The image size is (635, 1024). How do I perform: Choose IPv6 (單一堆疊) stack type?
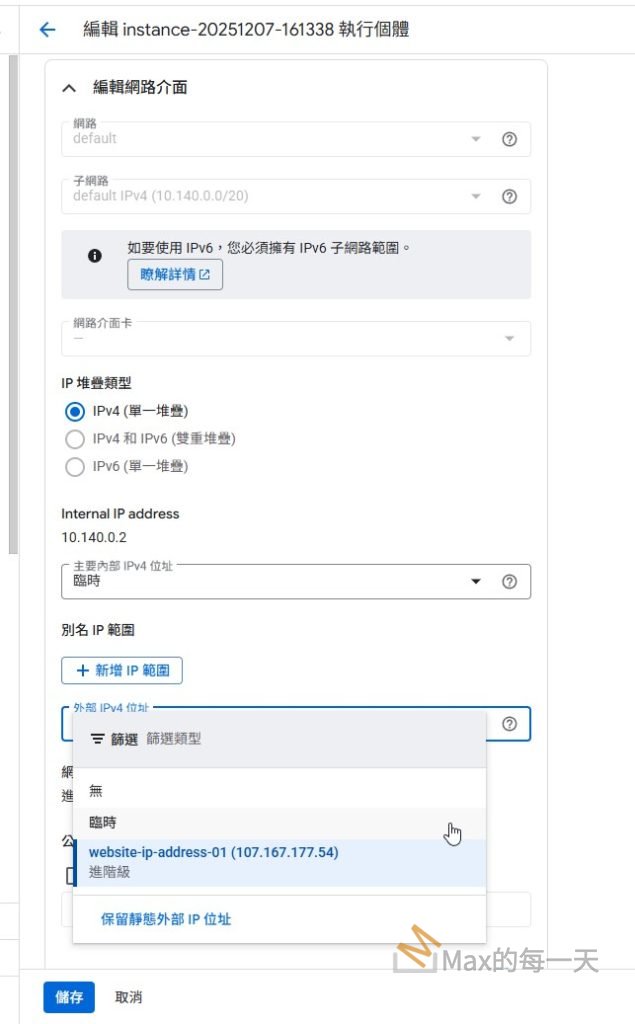coord(74,466)
